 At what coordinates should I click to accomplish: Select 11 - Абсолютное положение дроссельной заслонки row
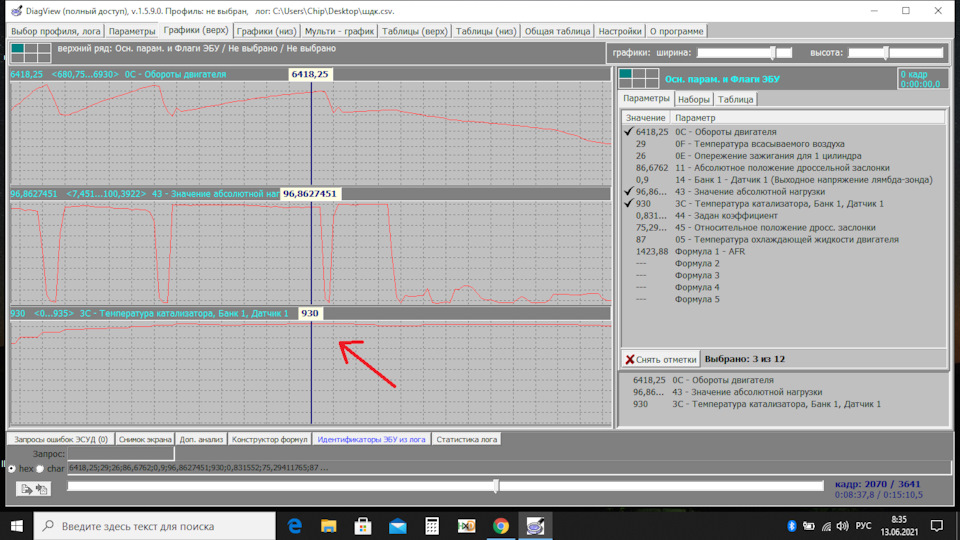[784, 168]
